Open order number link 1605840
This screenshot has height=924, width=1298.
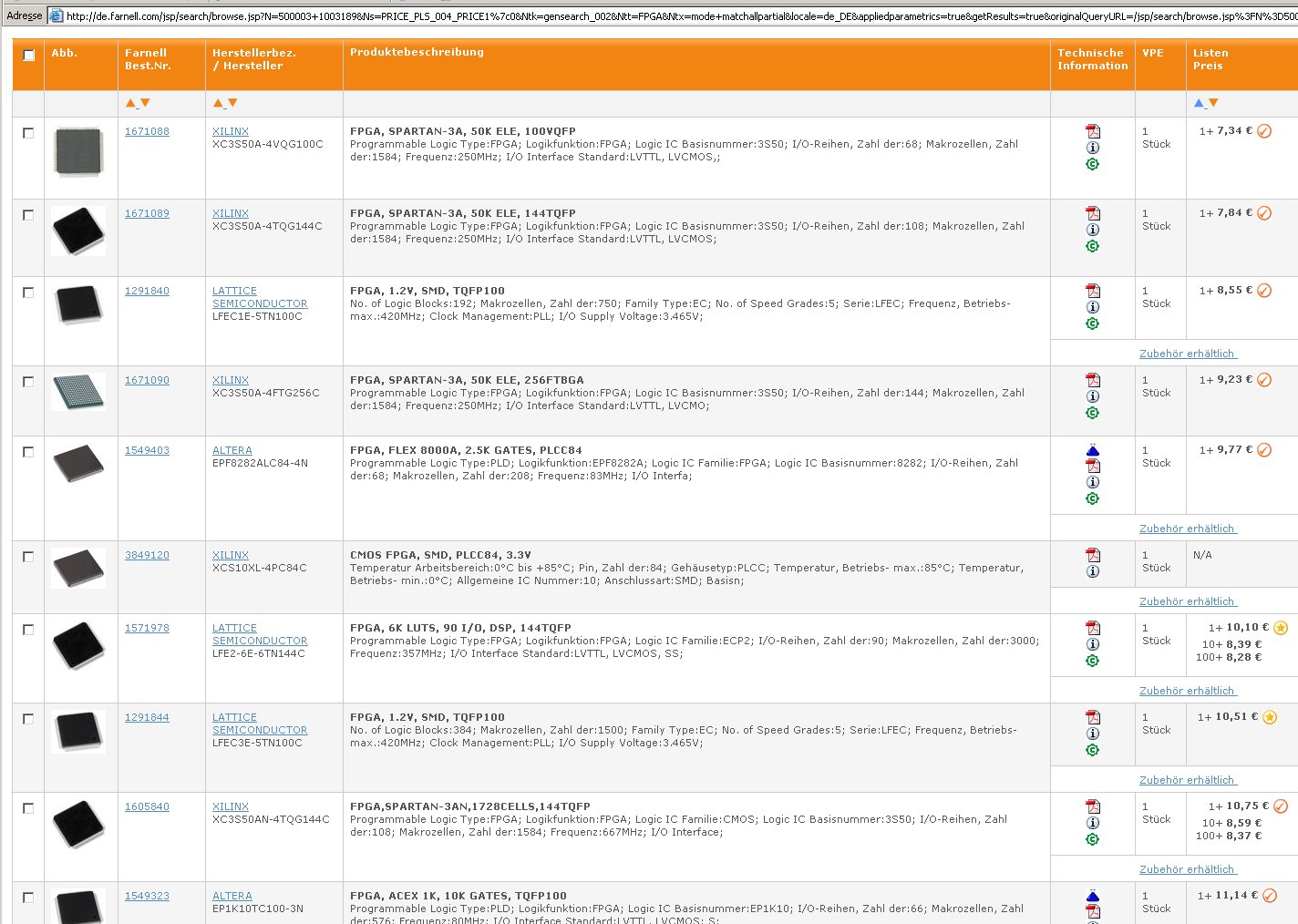click(147, 806)
